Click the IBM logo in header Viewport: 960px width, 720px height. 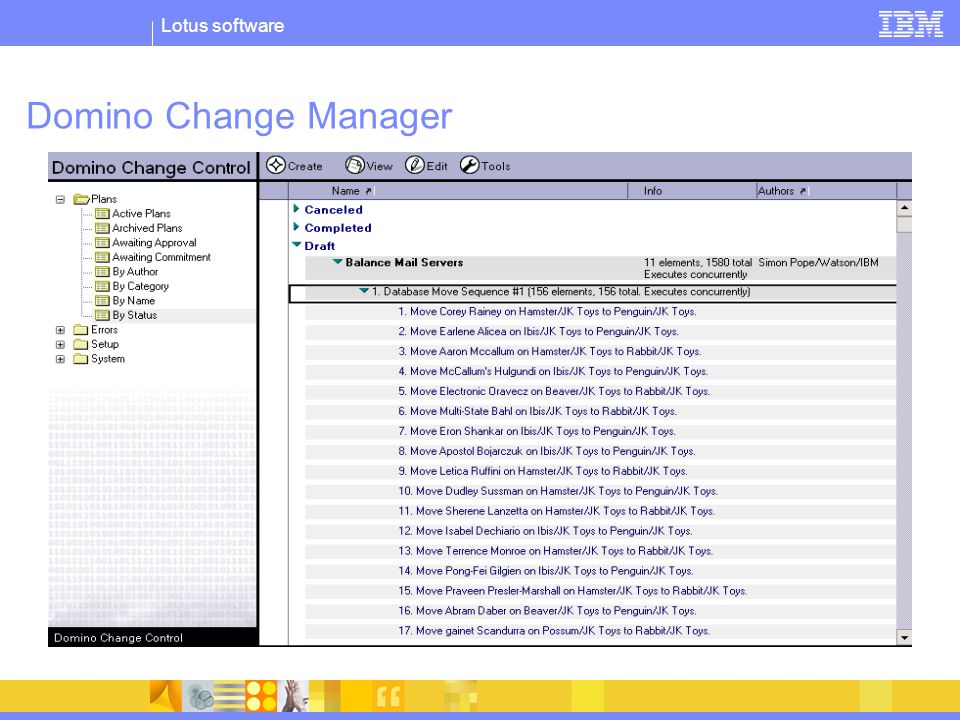[910, 24]
